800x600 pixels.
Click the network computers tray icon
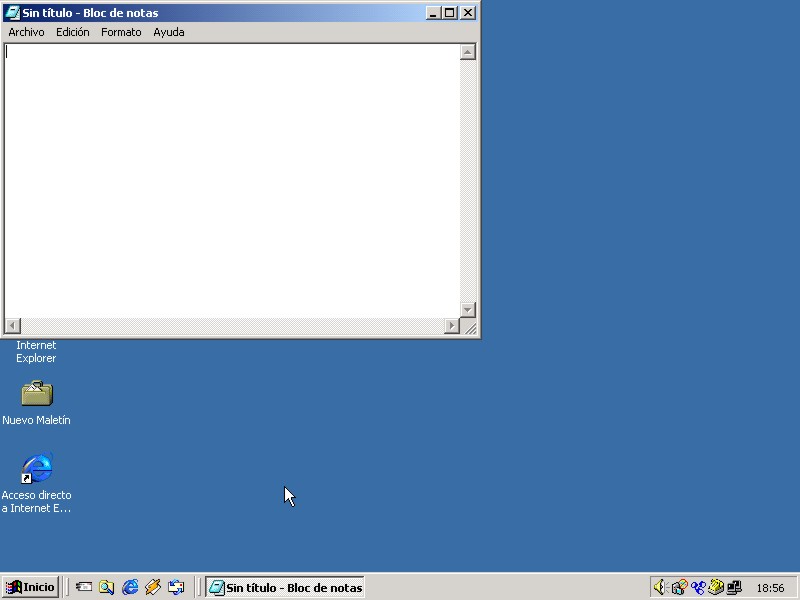(x=734, y=587)
